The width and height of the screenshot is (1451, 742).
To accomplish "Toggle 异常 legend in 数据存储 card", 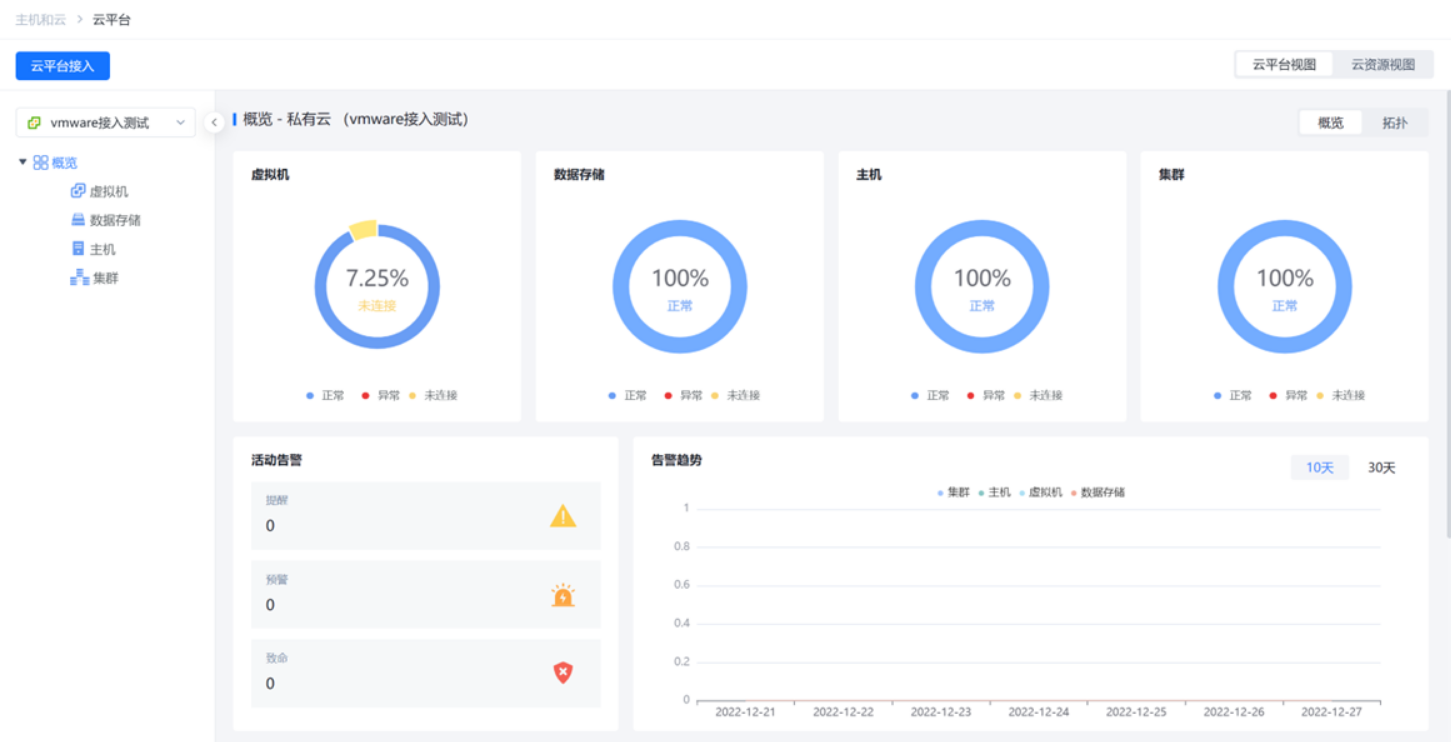I will (x=684, y=396).
